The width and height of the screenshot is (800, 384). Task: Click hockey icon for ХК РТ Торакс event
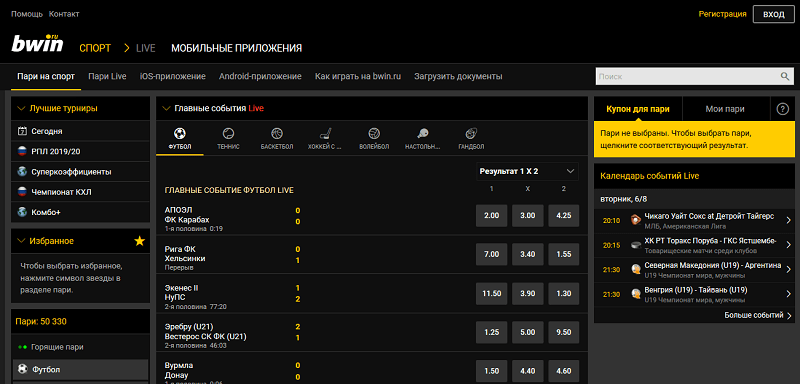coord(635,245)
